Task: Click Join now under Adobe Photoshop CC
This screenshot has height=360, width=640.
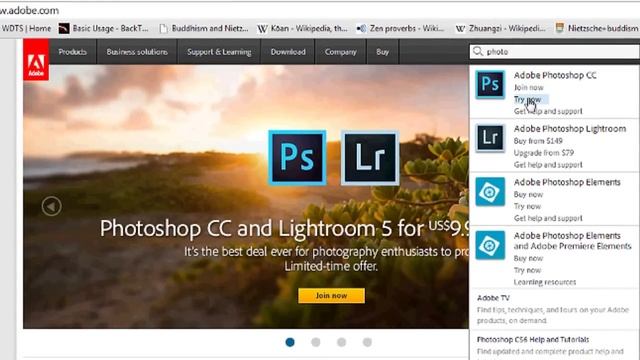Action: 529,87
